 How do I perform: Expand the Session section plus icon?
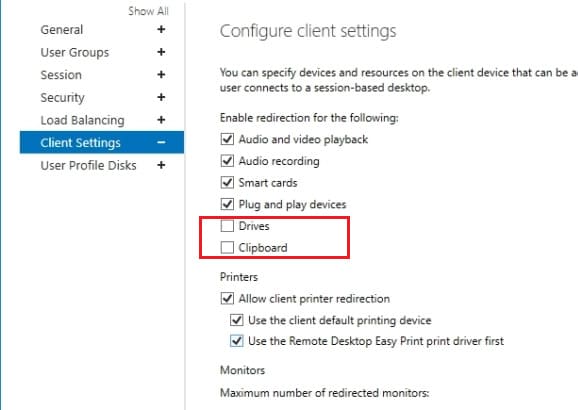coord(161,74)
